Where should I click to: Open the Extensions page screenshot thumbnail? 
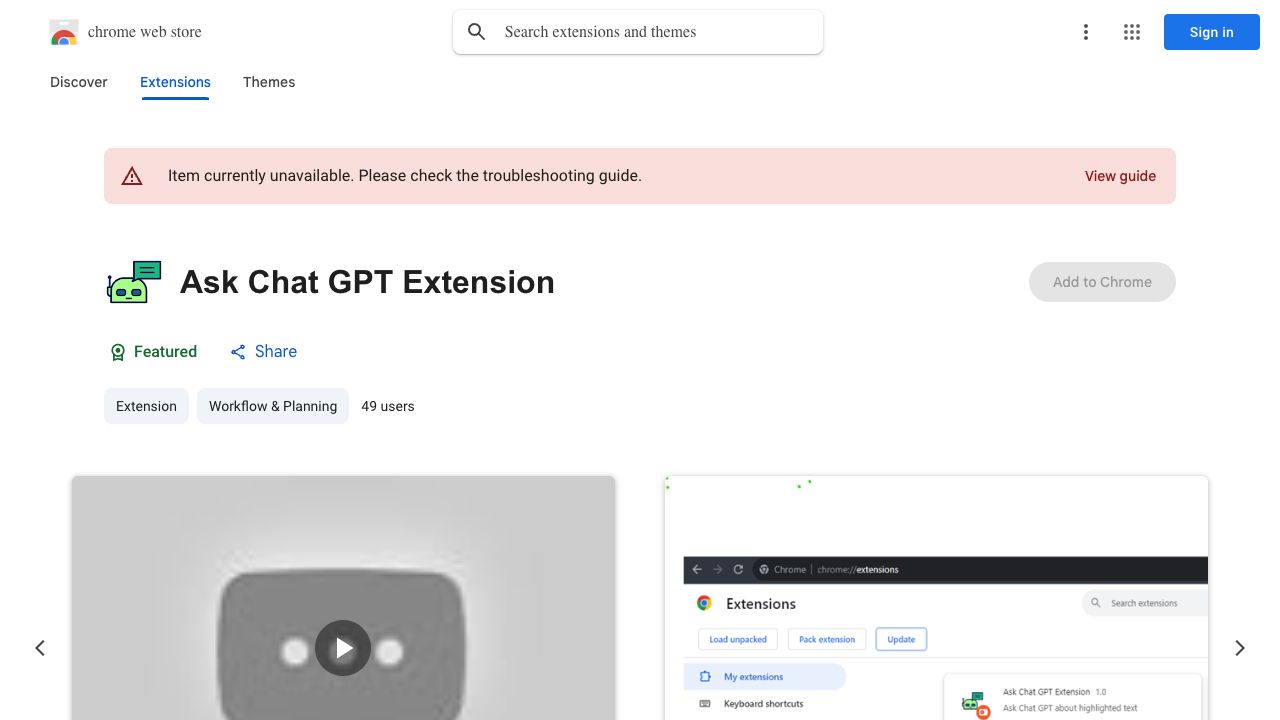(x=936, y=598)
